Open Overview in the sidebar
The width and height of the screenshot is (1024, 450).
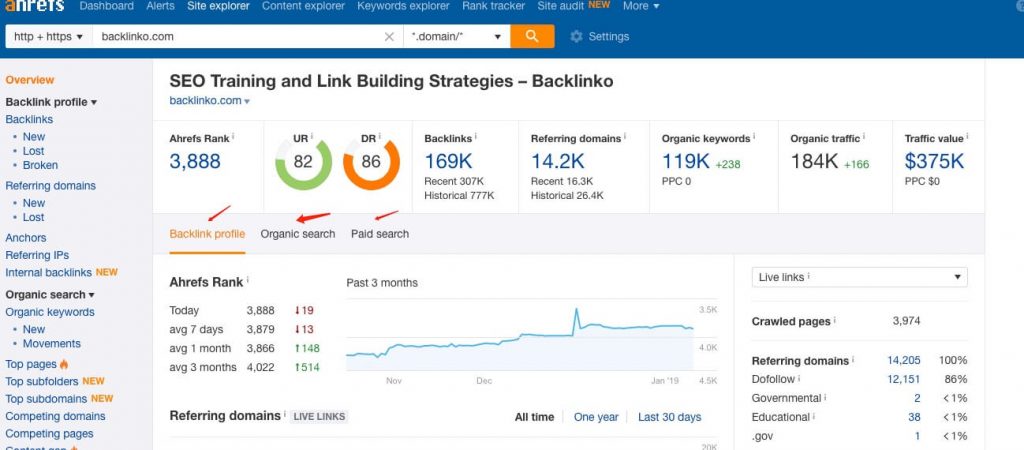tap(29, 80)
